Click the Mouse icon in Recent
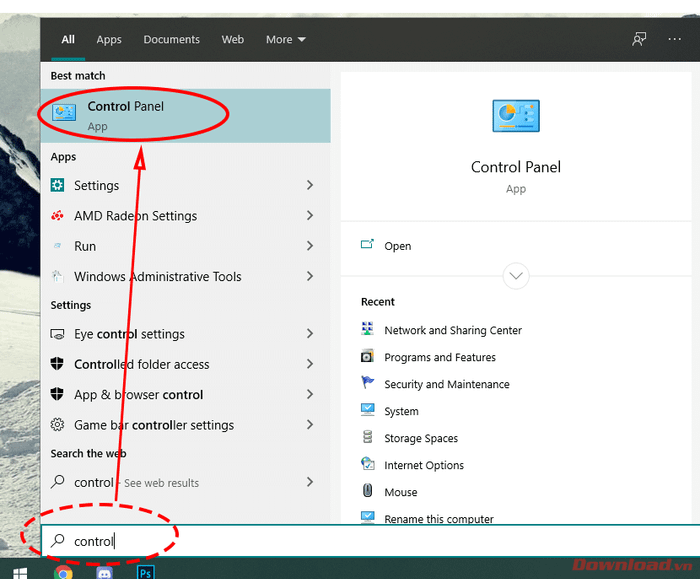Viewport: 700px width, 579px height. [x=367, y=491]
